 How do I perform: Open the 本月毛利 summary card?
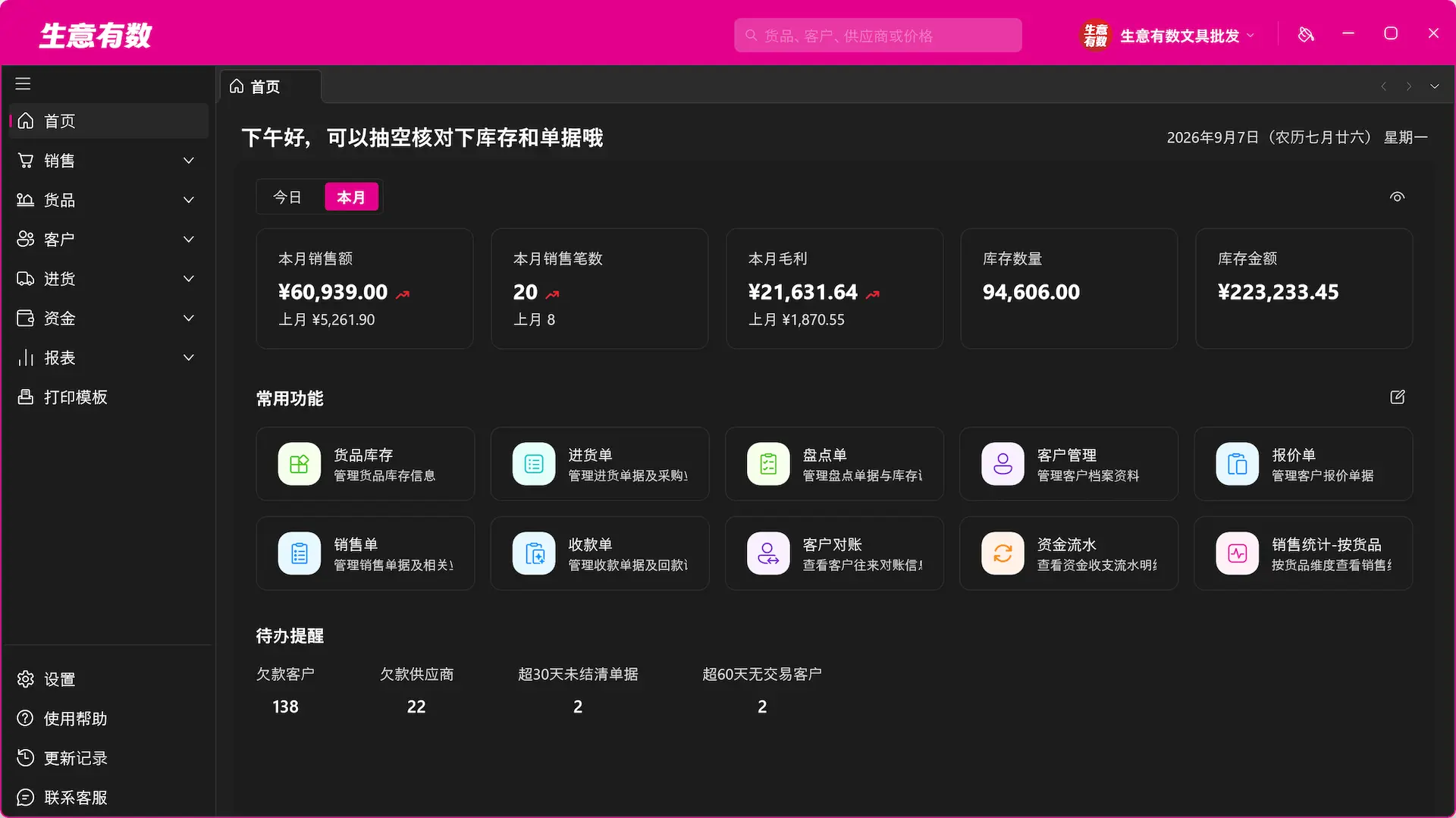click(835, 289)
